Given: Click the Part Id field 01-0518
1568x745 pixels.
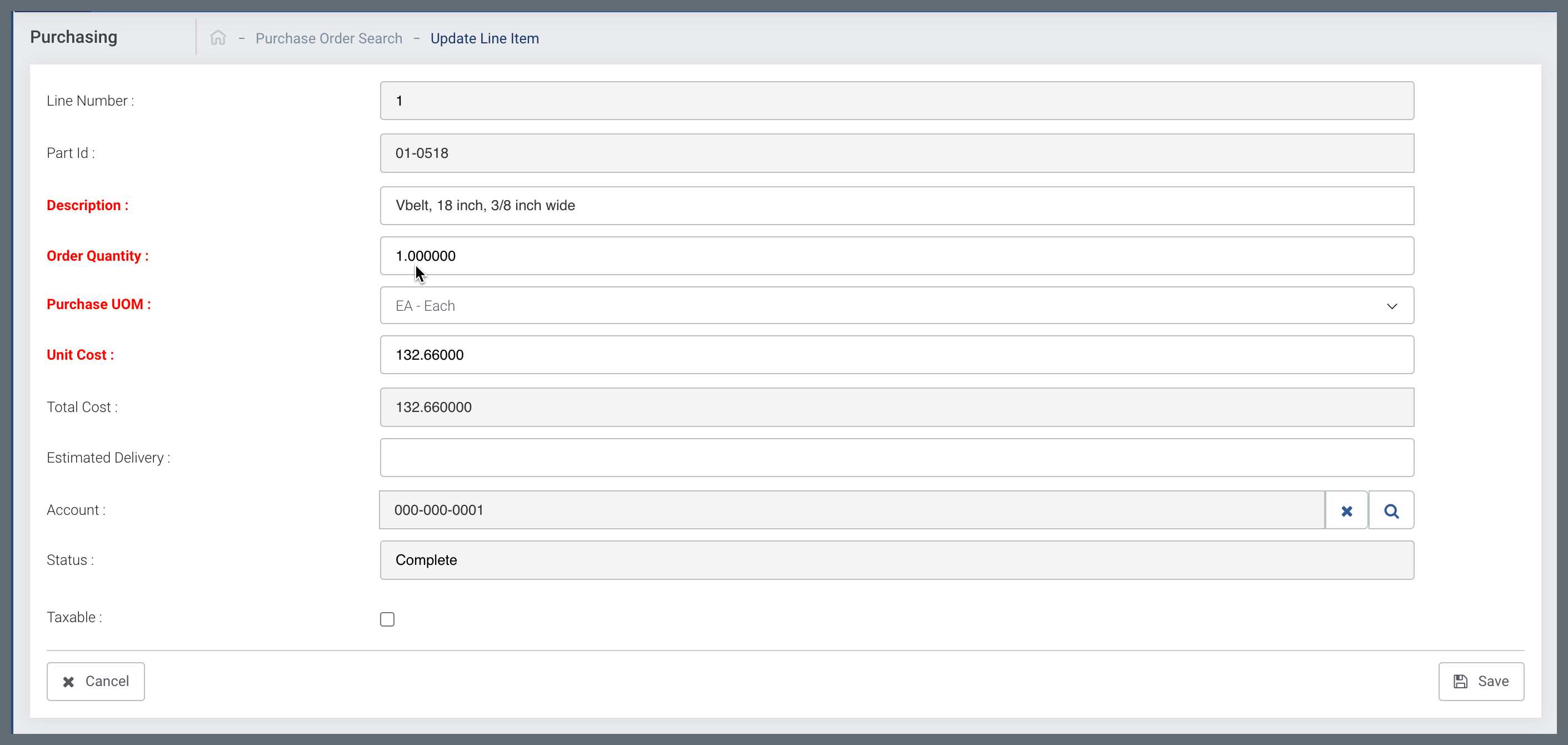Looking at the screenshot, I should 896,153.
